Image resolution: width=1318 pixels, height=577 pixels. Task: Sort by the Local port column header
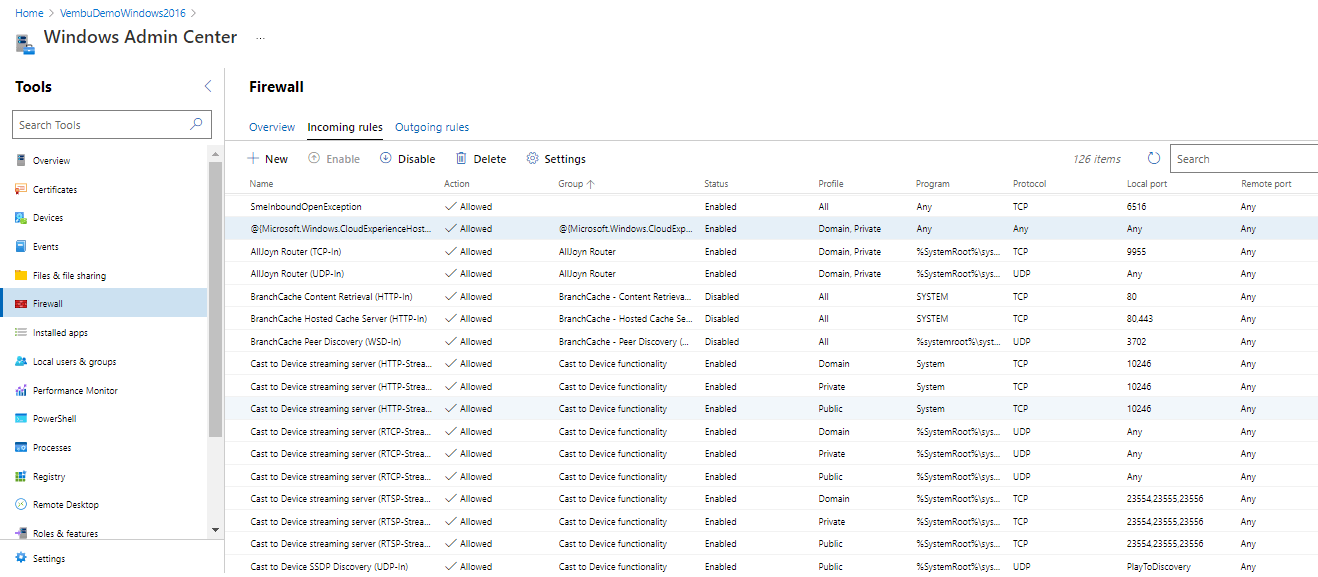point(1147,184)
